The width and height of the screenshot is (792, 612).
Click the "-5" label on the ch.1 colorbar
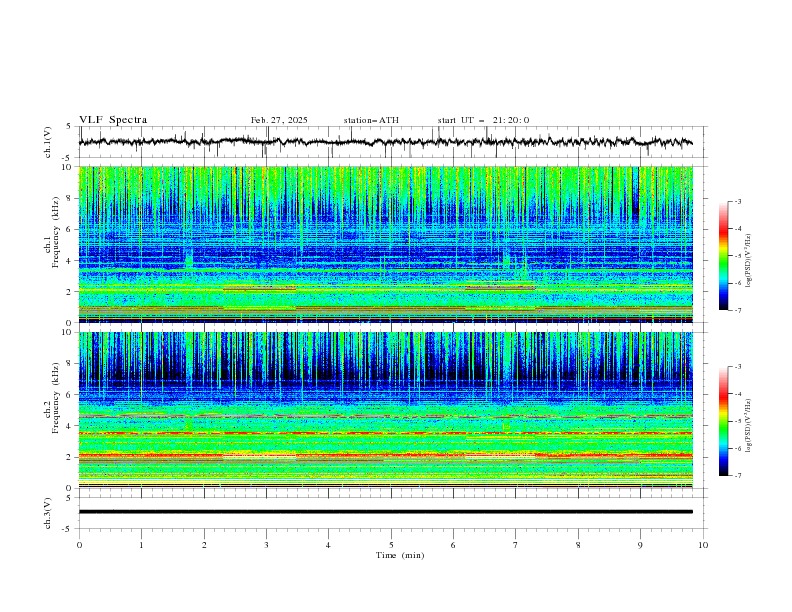coord(738,256)
